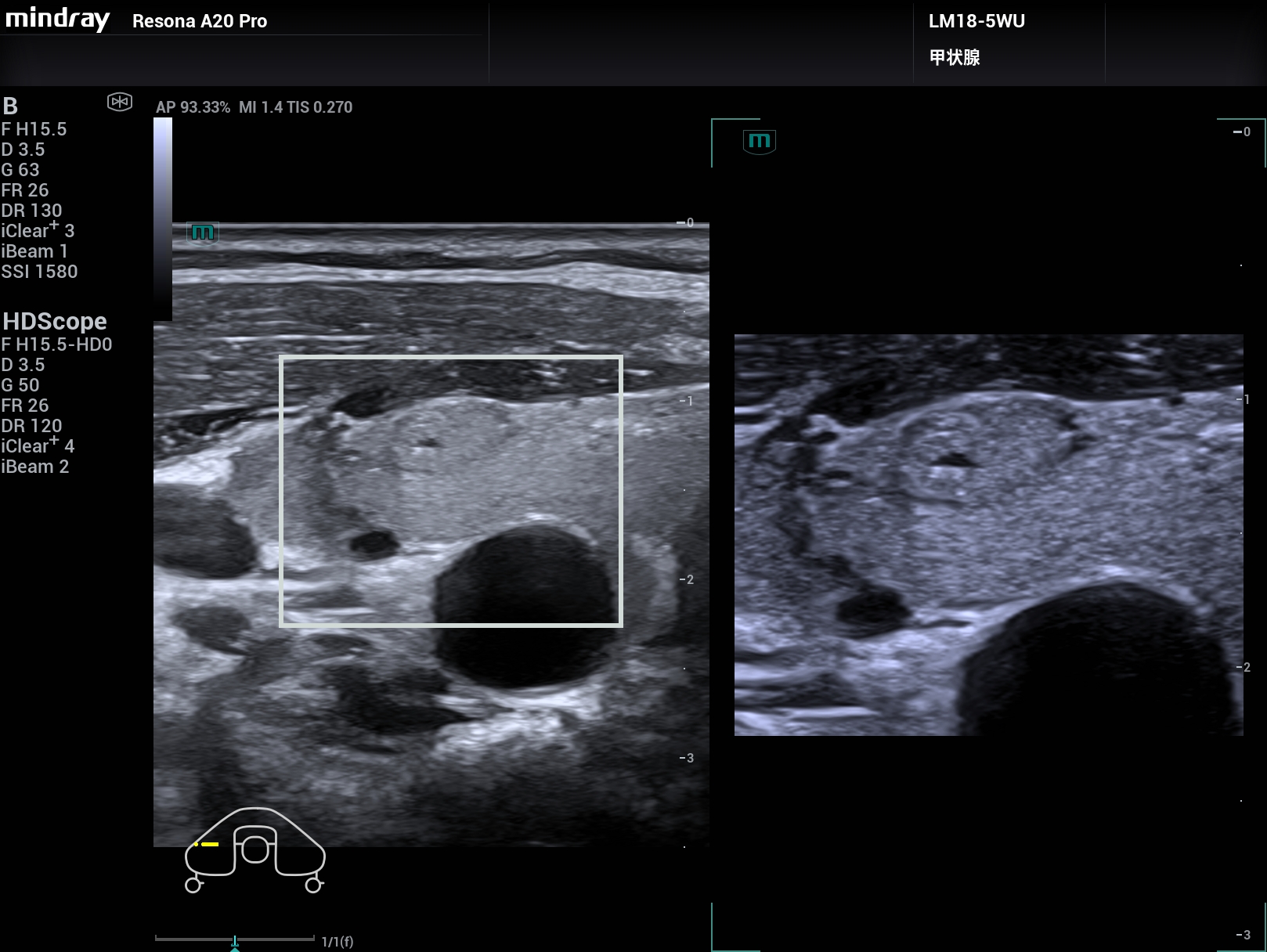The image size is (1267, 952).
Task: Click the HDScope 'G 50' gain value
Action: (x=20, y=385)
